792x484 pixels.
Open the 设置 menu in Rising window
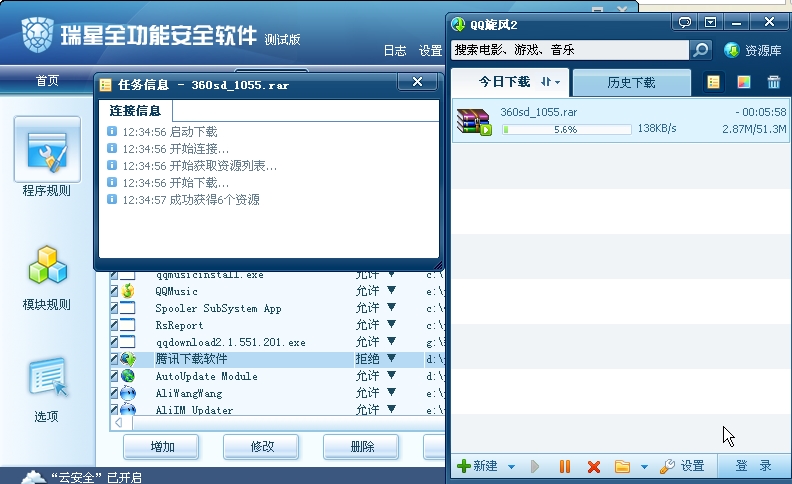430,51
